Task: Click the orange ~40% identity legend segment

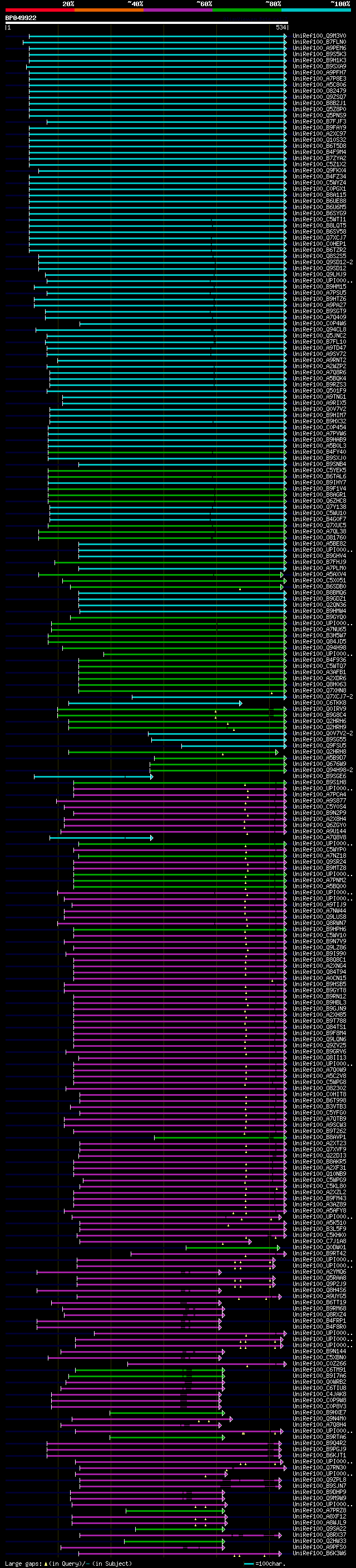Action: [109, 10]
